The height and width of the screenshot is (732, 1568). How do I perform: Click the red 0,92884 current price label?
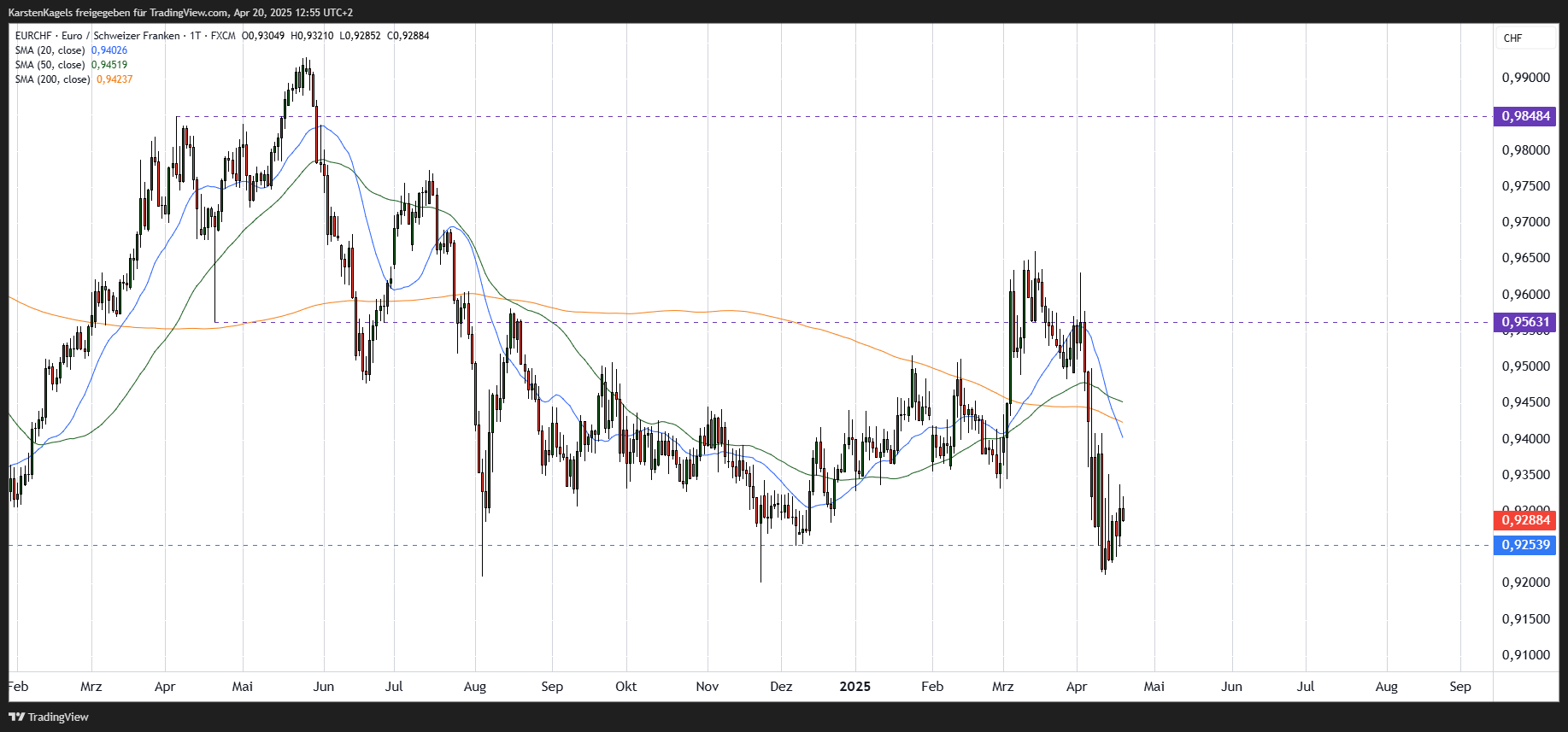click(1525, 520)
